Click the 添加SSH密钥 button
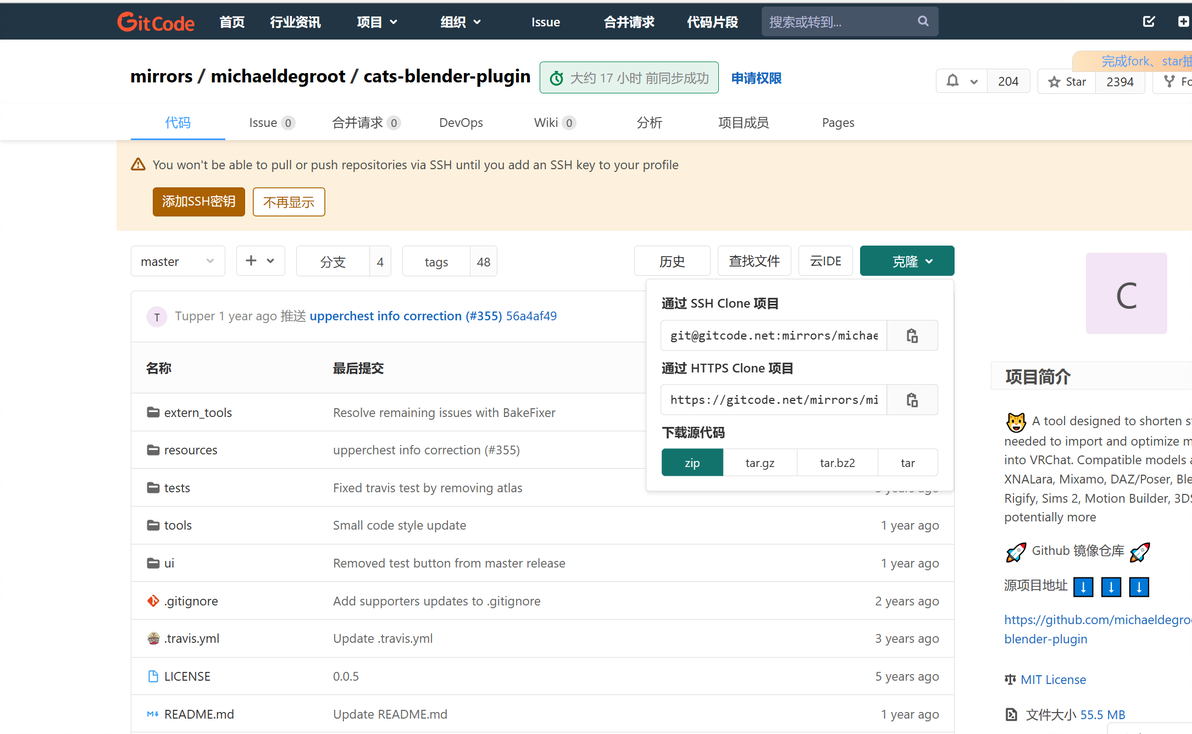 tap(198, 201)
